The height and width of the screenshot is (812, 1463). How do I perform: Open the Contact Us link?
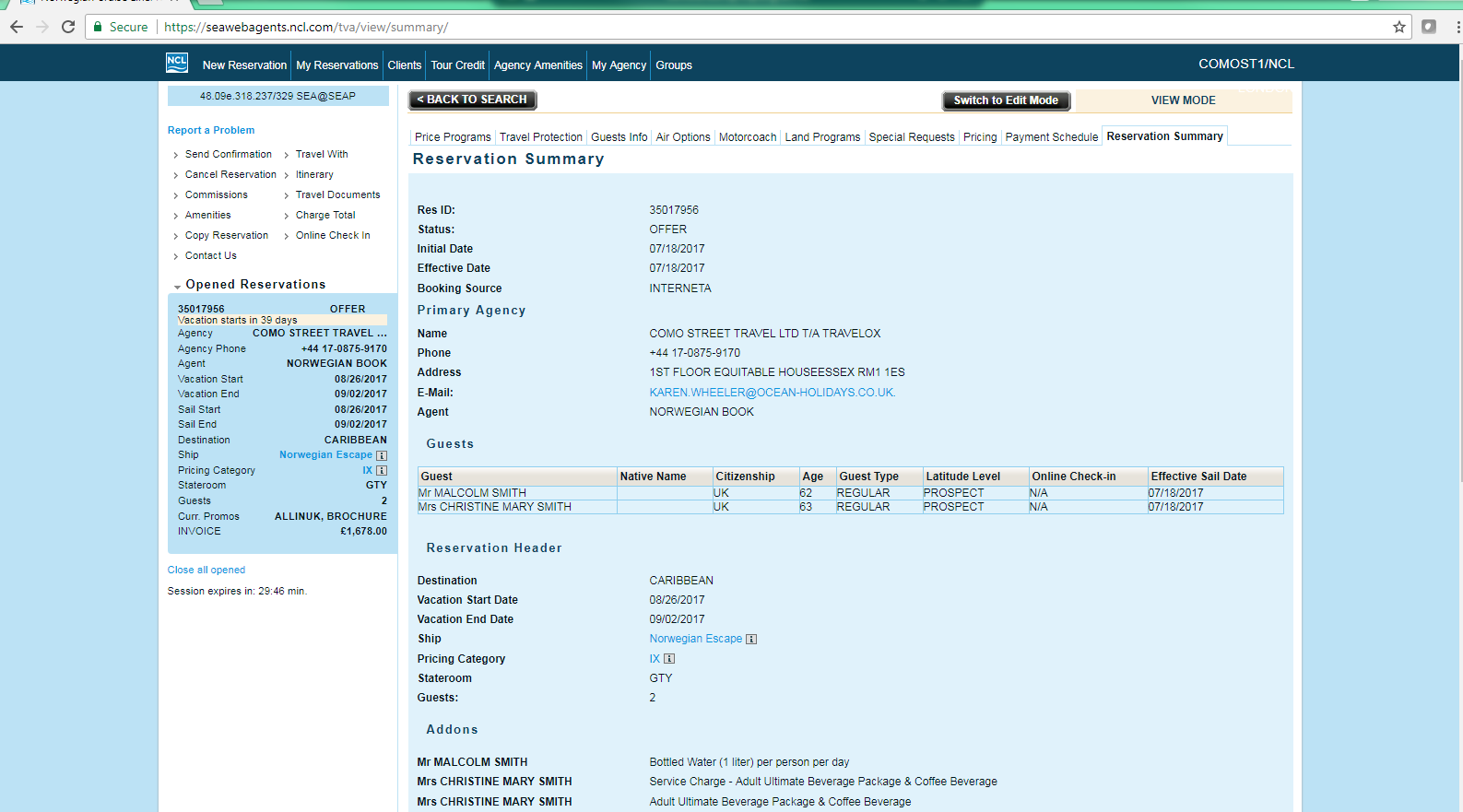[x=211, y=256]
